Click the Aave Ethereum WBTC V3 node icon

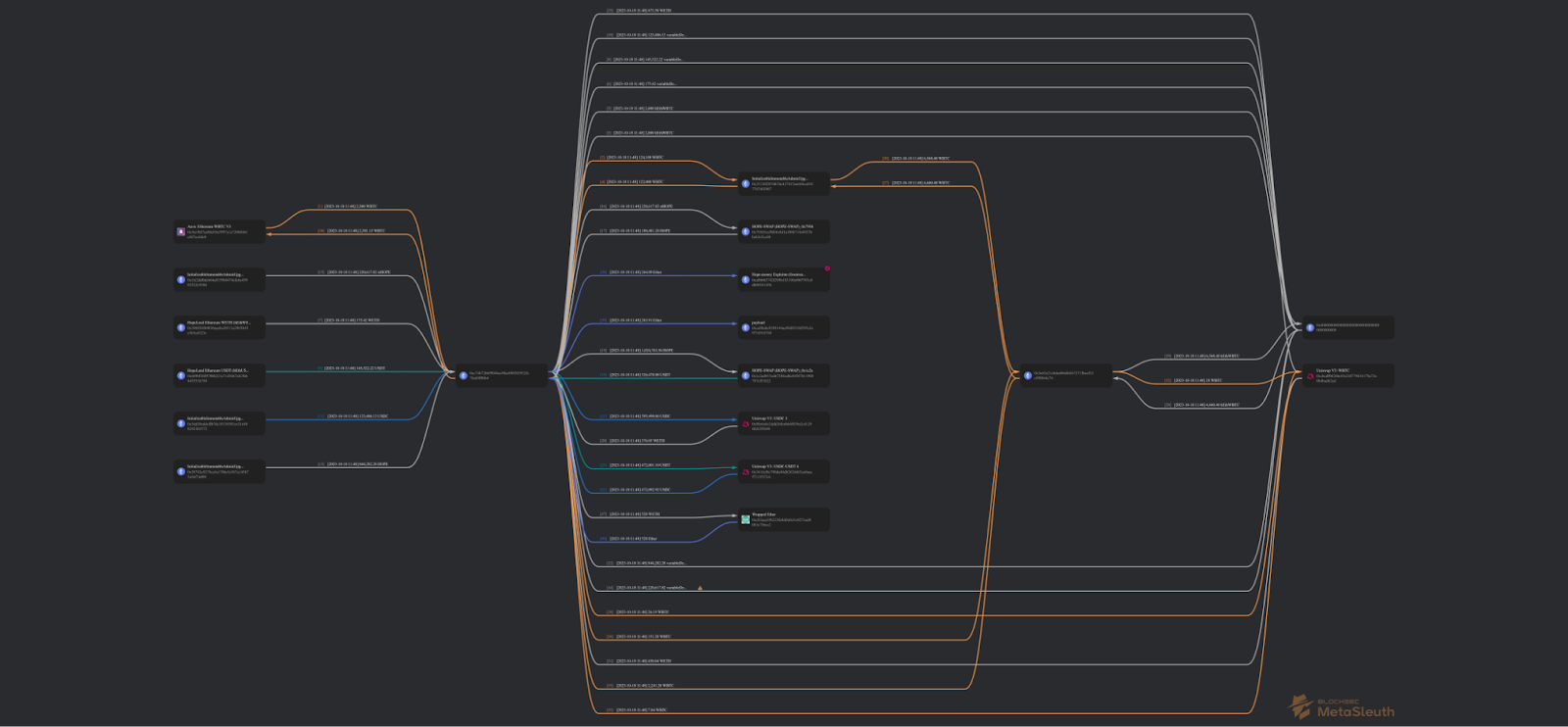181,232
